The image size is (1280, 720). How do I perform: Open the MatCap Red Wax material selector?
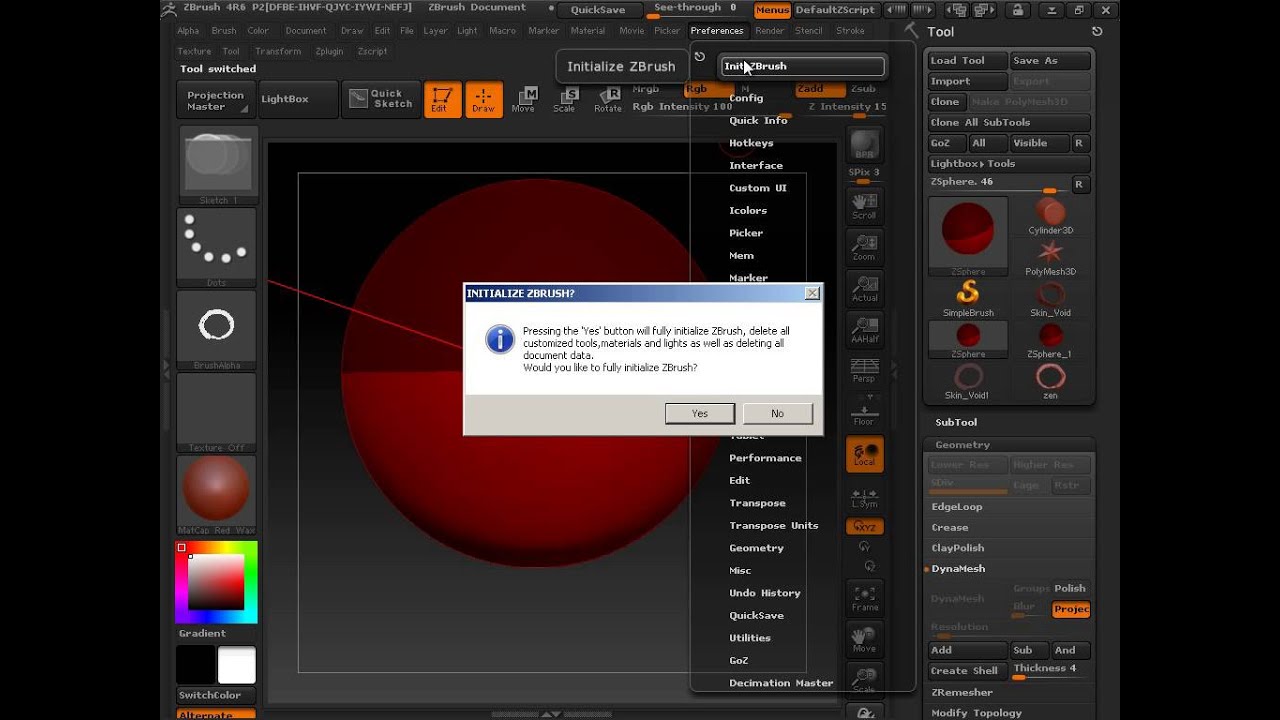(x=217, y=495)
